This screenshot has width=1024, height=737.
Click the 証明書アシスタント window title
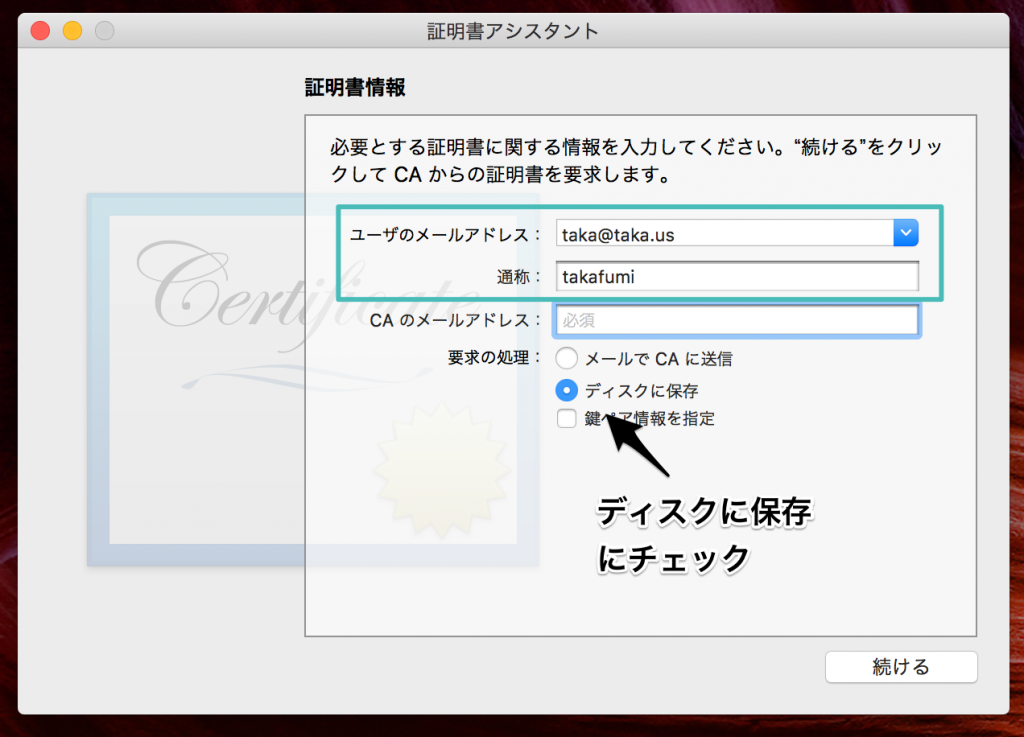point(513,31)
